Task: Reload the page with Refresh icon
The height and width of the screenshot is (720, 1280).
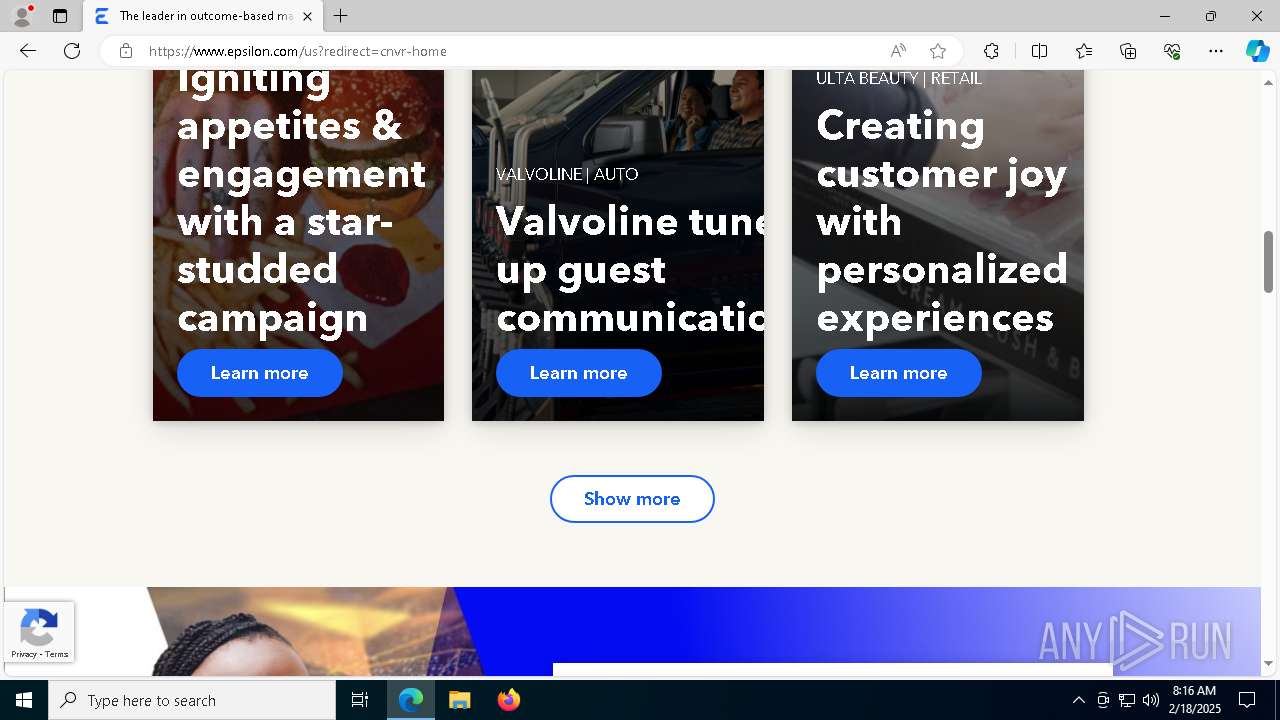Action: point(72,51)
